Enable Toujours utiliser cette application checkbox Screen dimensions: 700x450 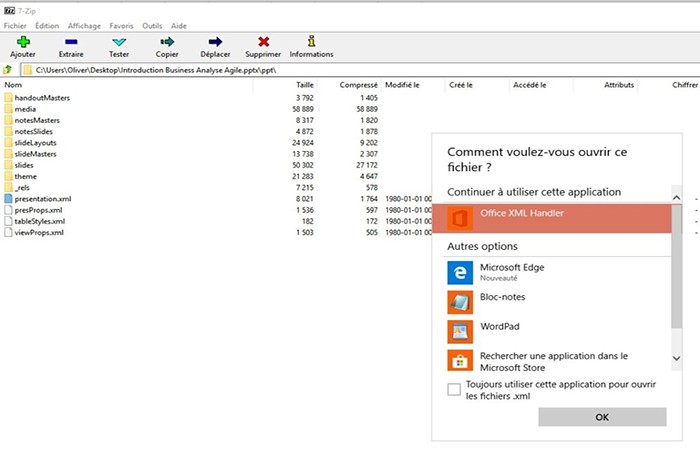(454, 389)
